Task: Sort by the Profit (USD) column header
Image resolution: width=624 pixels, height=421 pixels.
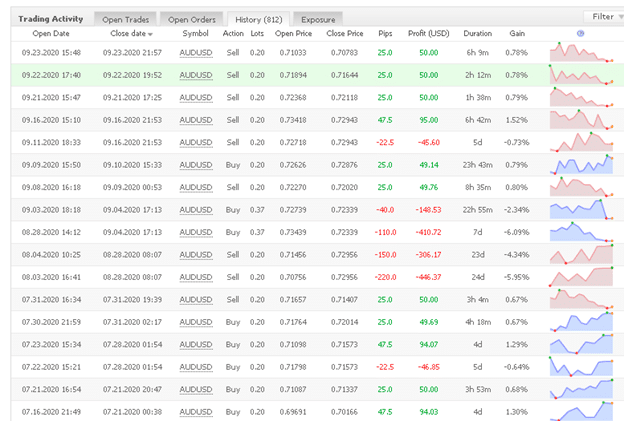Action: (431, 33)
